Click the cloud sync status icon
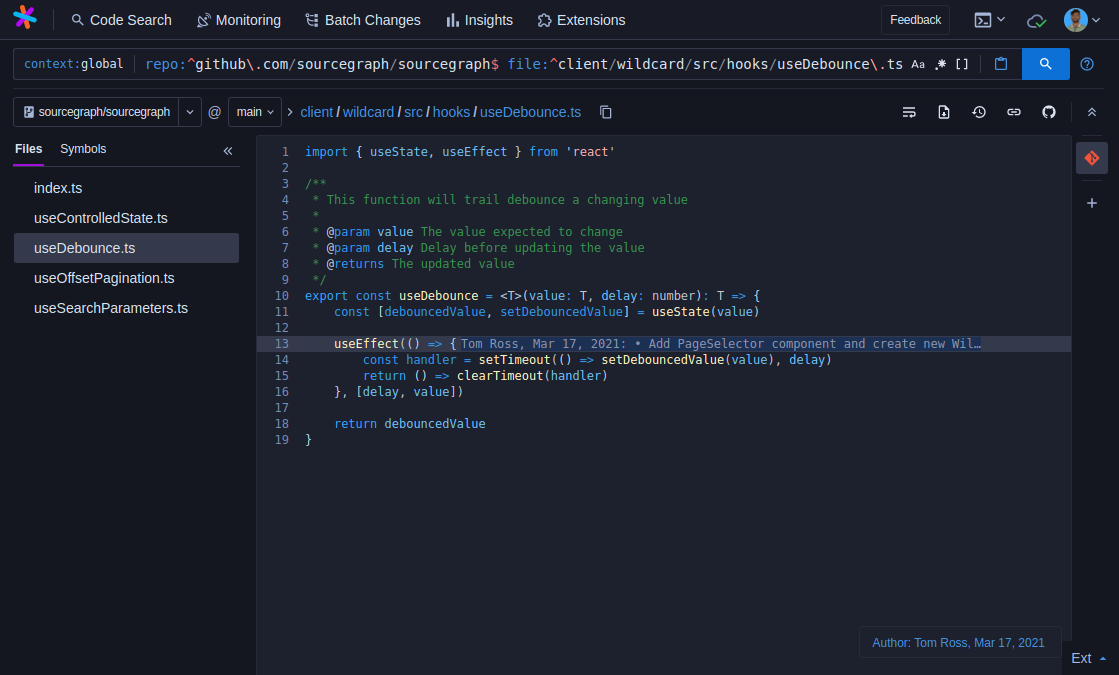 1036,21
